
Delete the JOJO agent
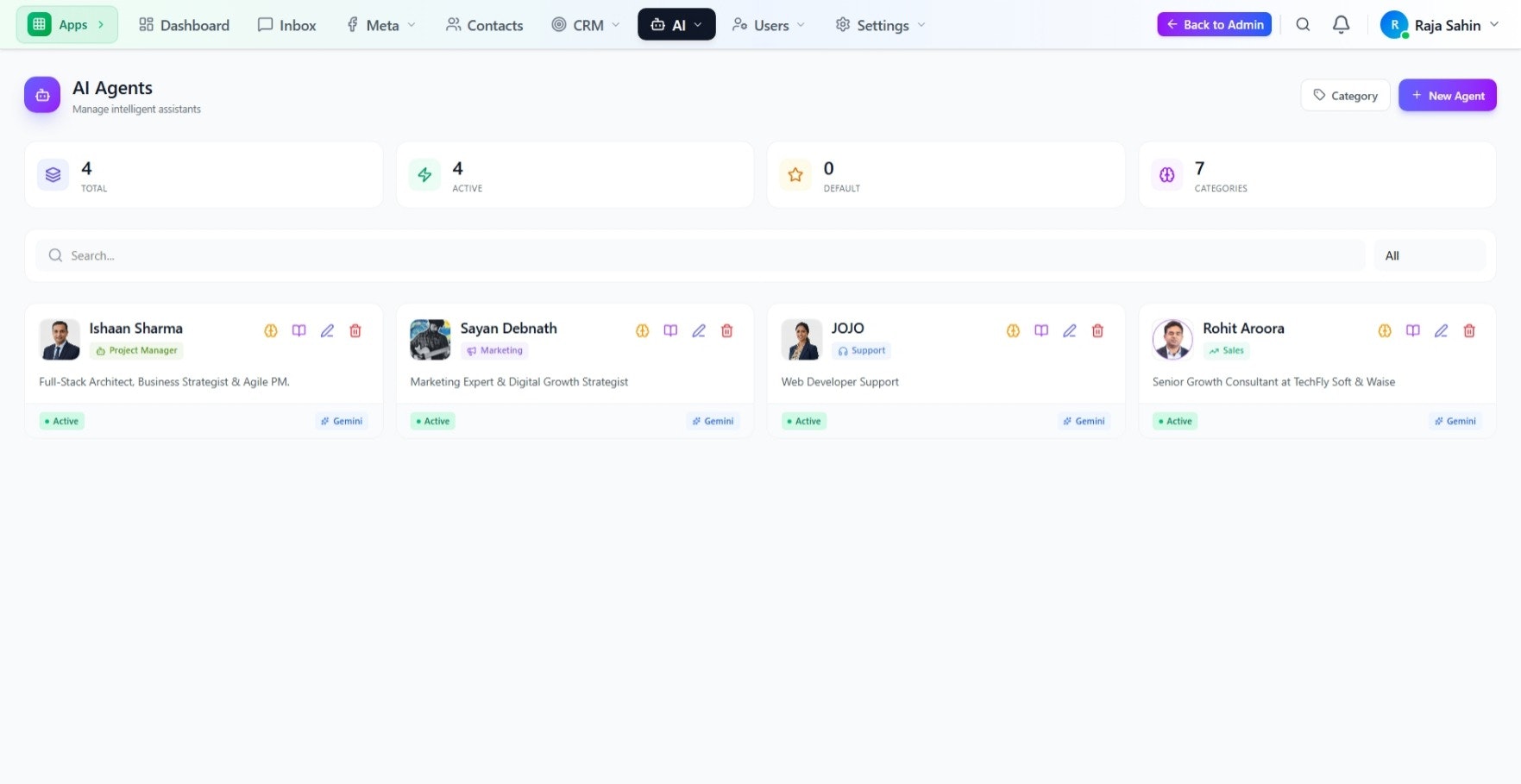[1098, 330]
